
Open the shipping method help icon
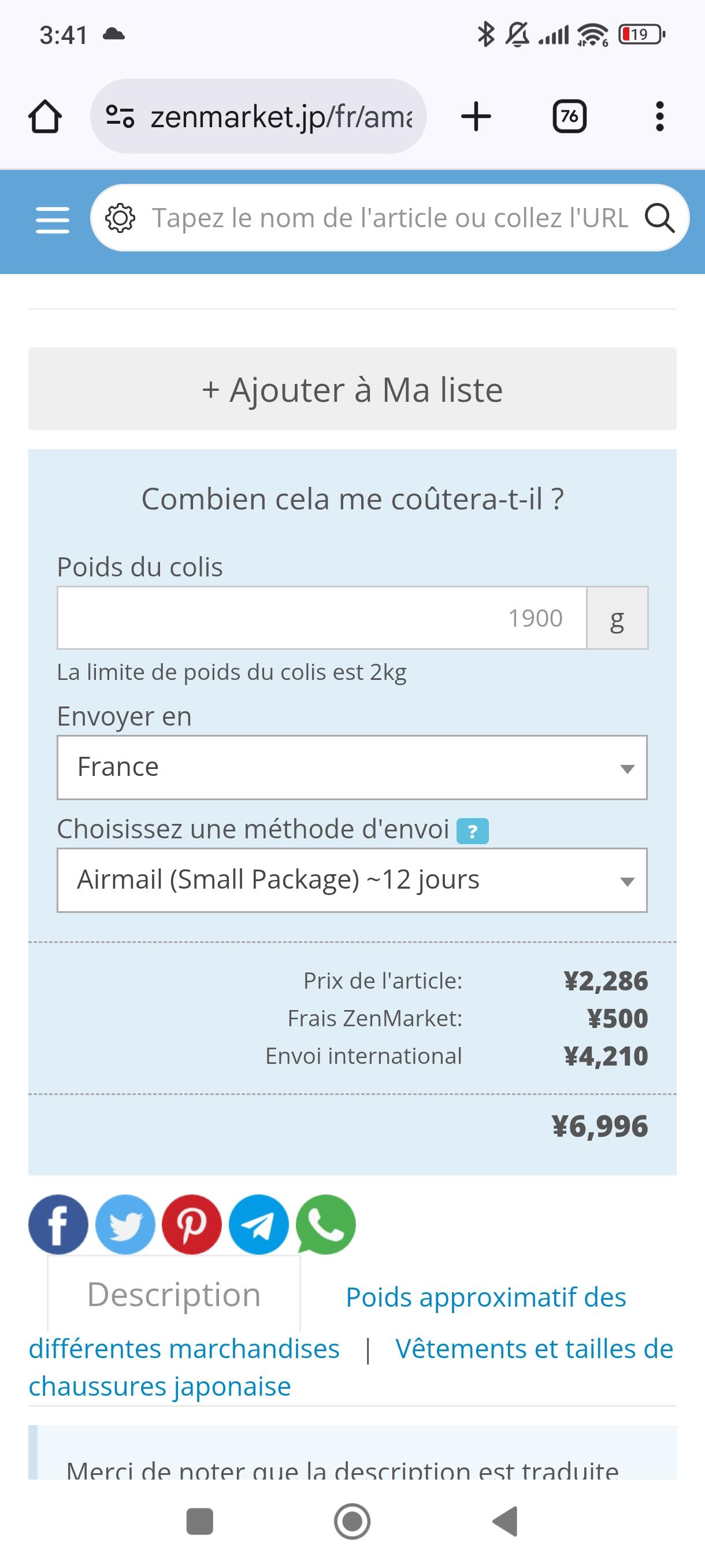pos(473,831)
